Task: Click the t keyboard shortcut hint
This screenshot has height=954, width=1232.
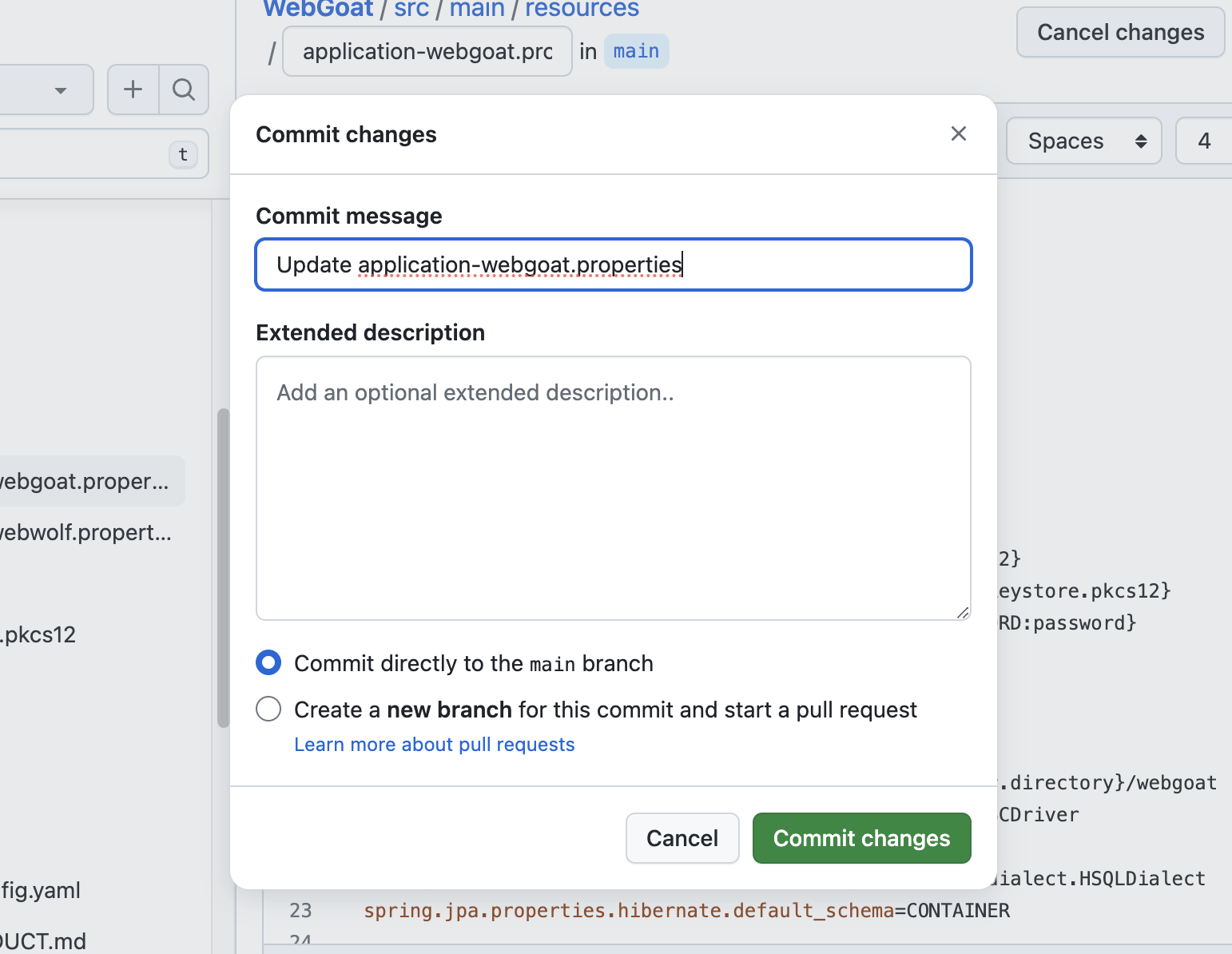Action: pyautogui.click(x=183, y=154)
